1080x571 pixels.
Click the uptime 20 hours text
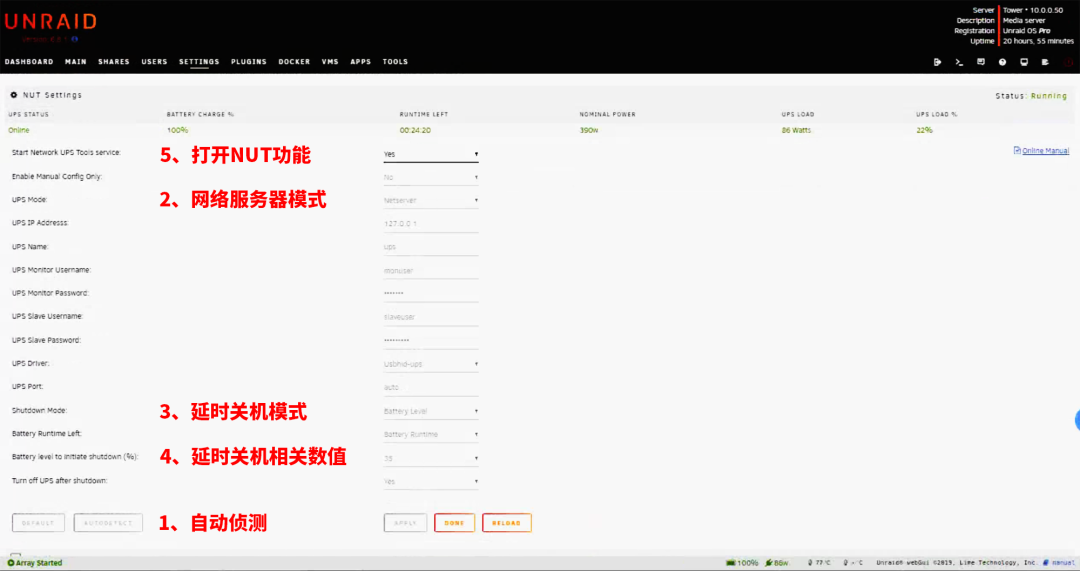point(1038,41)
